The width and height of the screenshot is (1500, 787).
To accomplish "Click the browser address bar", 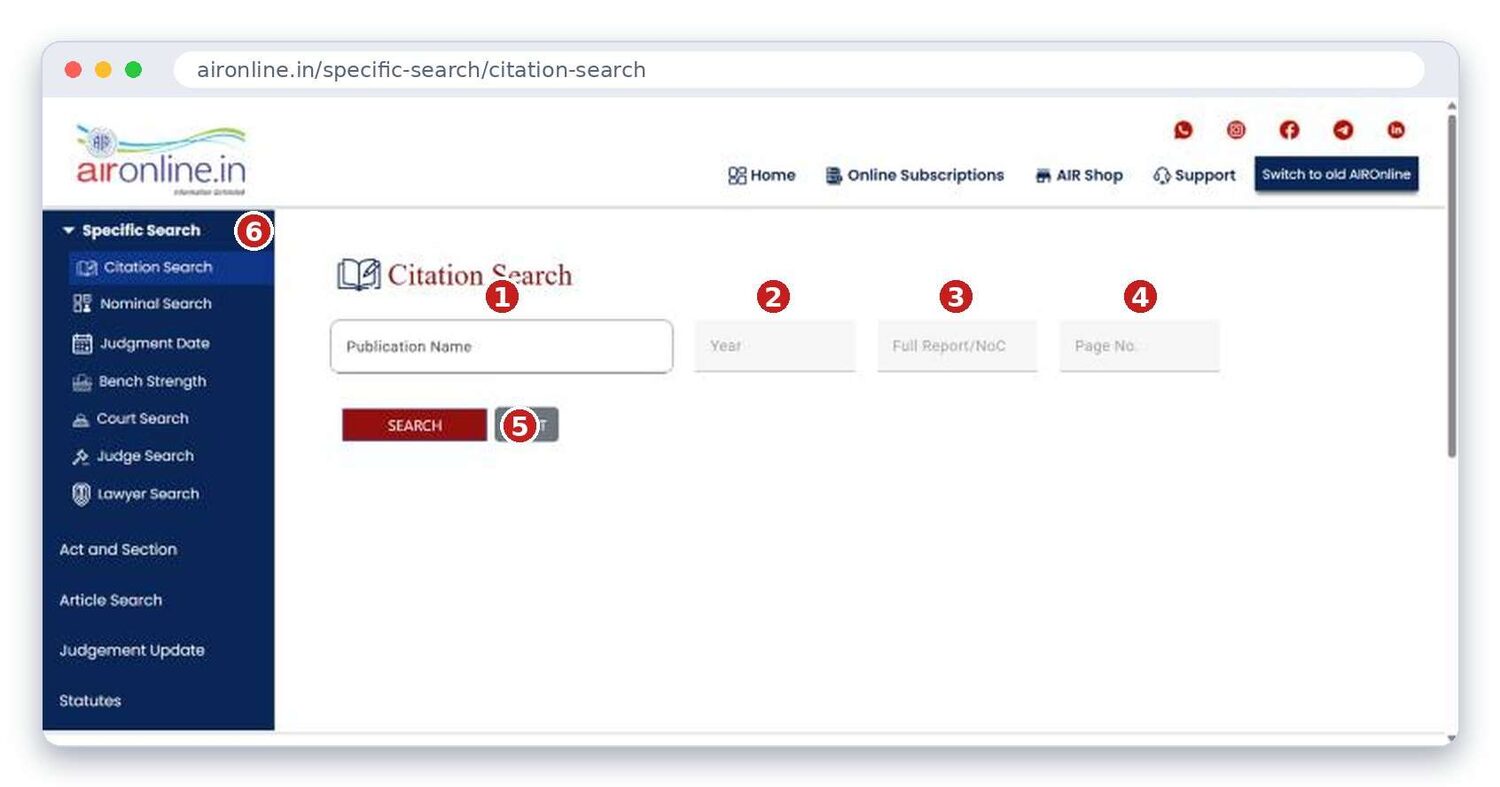I will [x=798, y=70].
